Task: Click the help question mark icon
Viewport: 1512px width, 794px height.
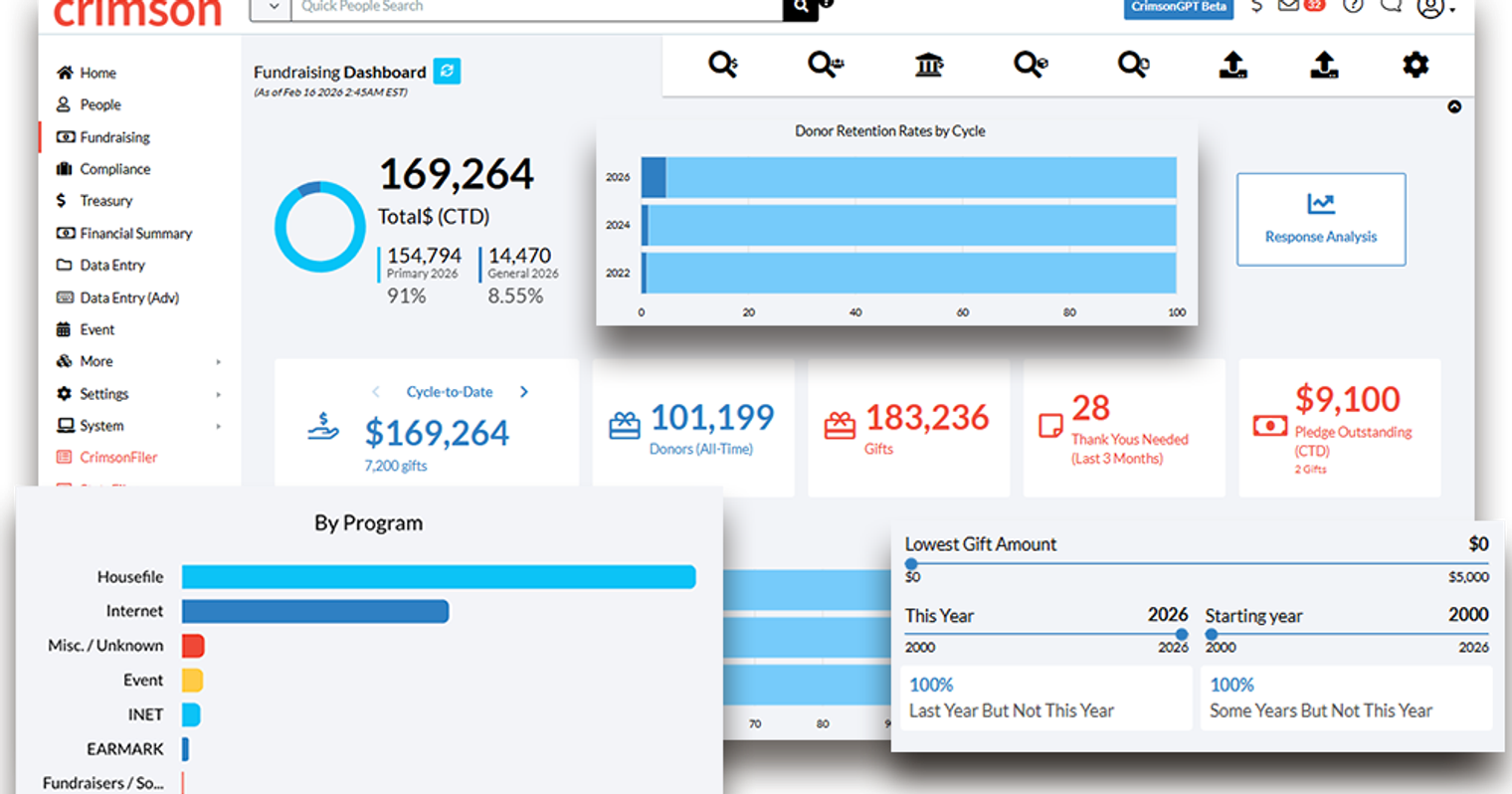Action: (x=1353, y=6)
